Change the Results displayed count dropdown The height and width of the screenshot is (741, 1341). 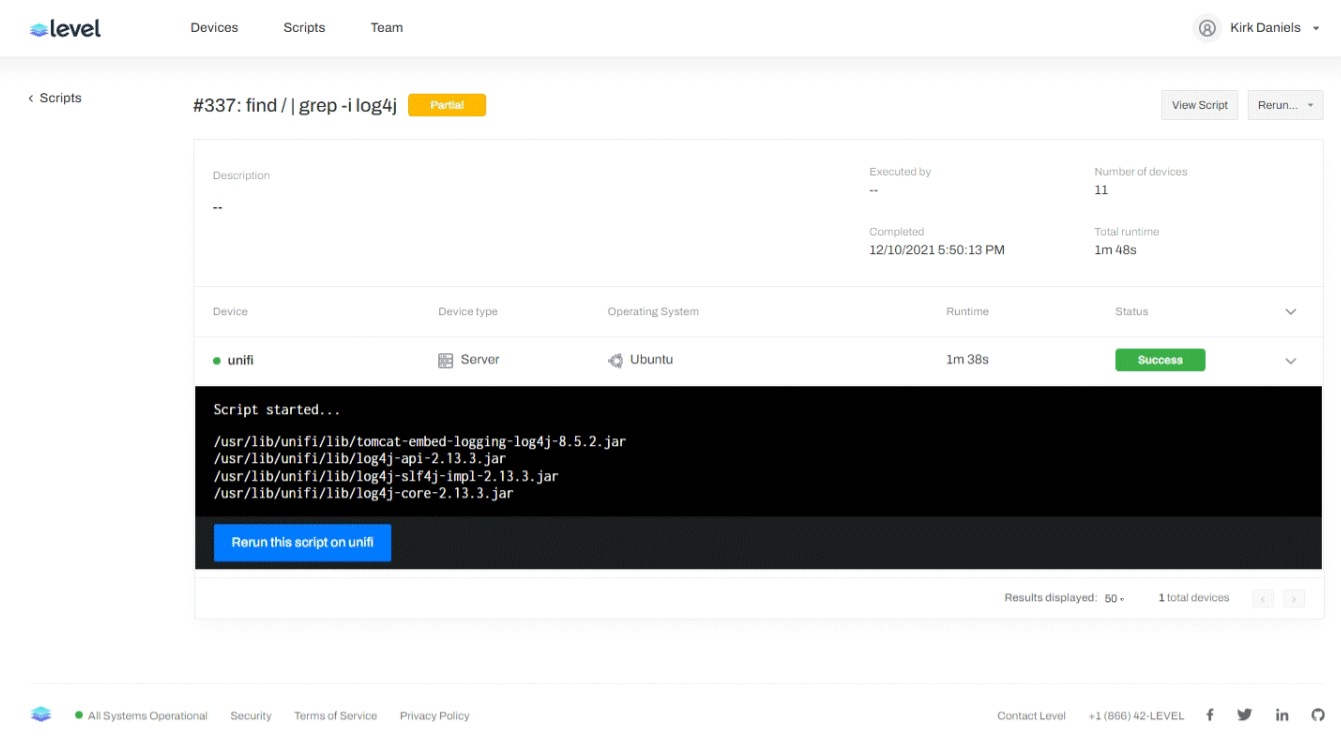tap(1113, 598)
